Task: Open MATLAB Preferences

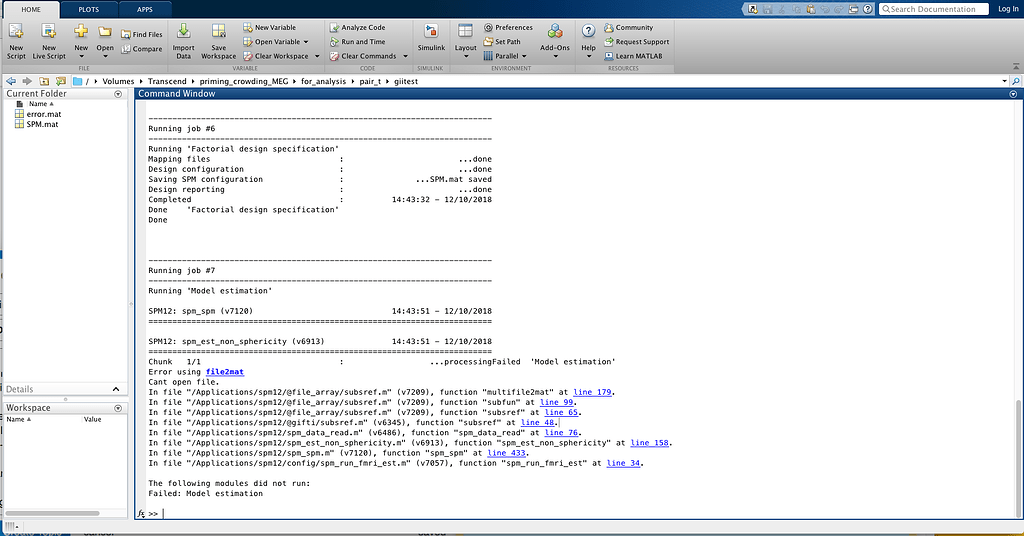Action: pos(508,27)
